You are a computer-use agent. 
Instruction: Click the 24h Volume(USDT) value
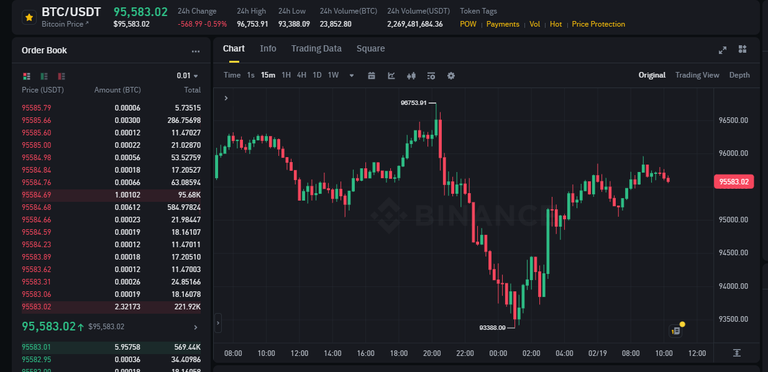click(x=415, y=24)
